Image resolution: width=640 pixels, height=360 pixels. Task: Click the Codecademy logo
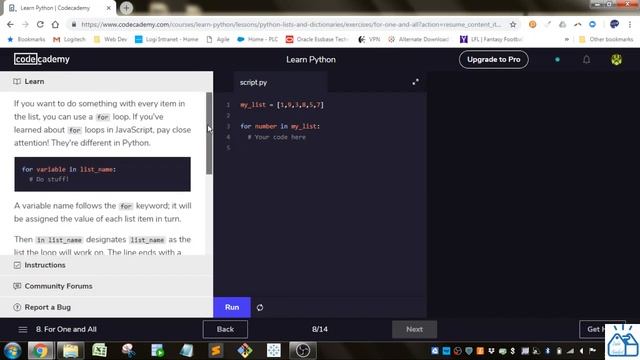42,59
